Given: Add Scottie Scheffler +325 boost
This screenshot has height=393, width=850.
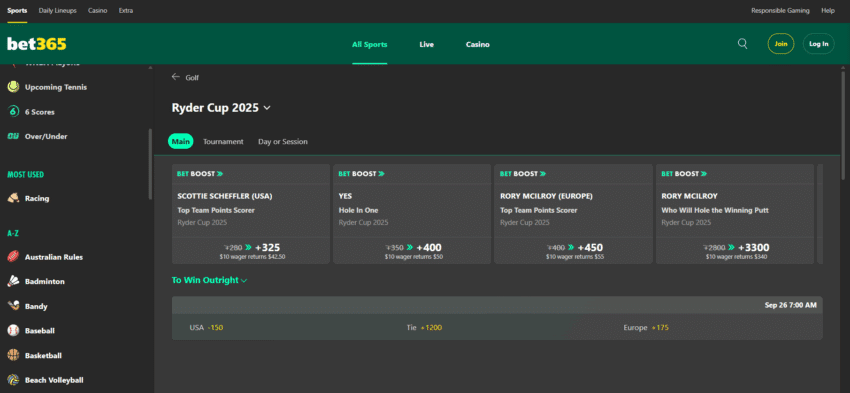Looking at the screenshot, I should pyautogui.click(x=250, y=251).
